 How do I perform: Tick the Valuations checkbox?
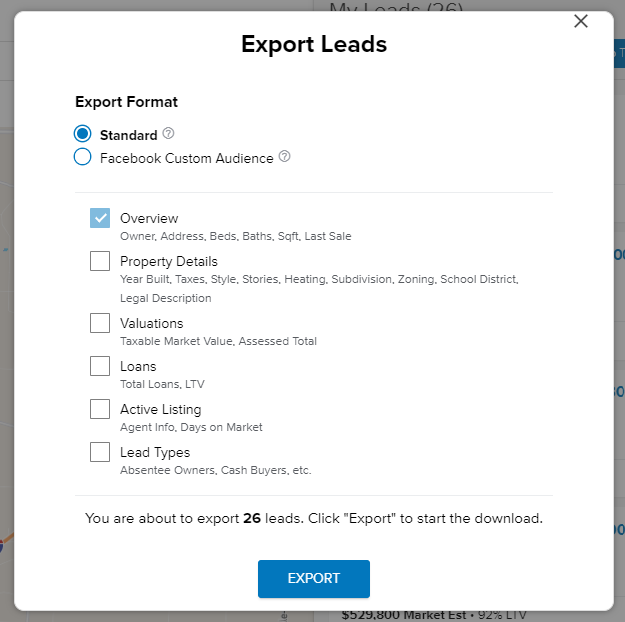tap(100, 323)
